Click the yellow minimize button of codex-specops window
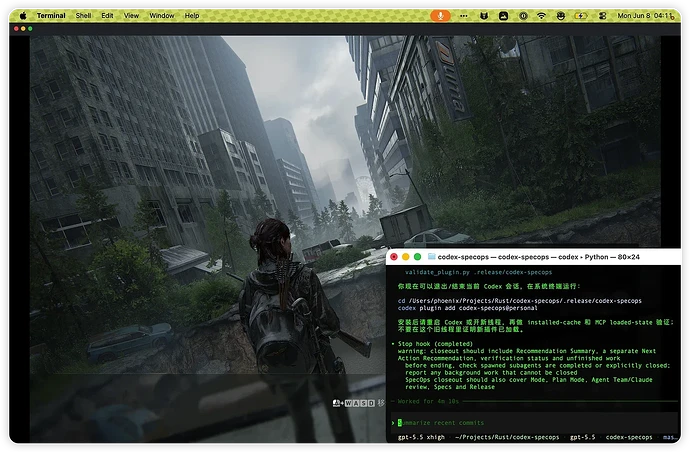Image resolution: width=690 pixels, height=452 pixels. point(406,257)
